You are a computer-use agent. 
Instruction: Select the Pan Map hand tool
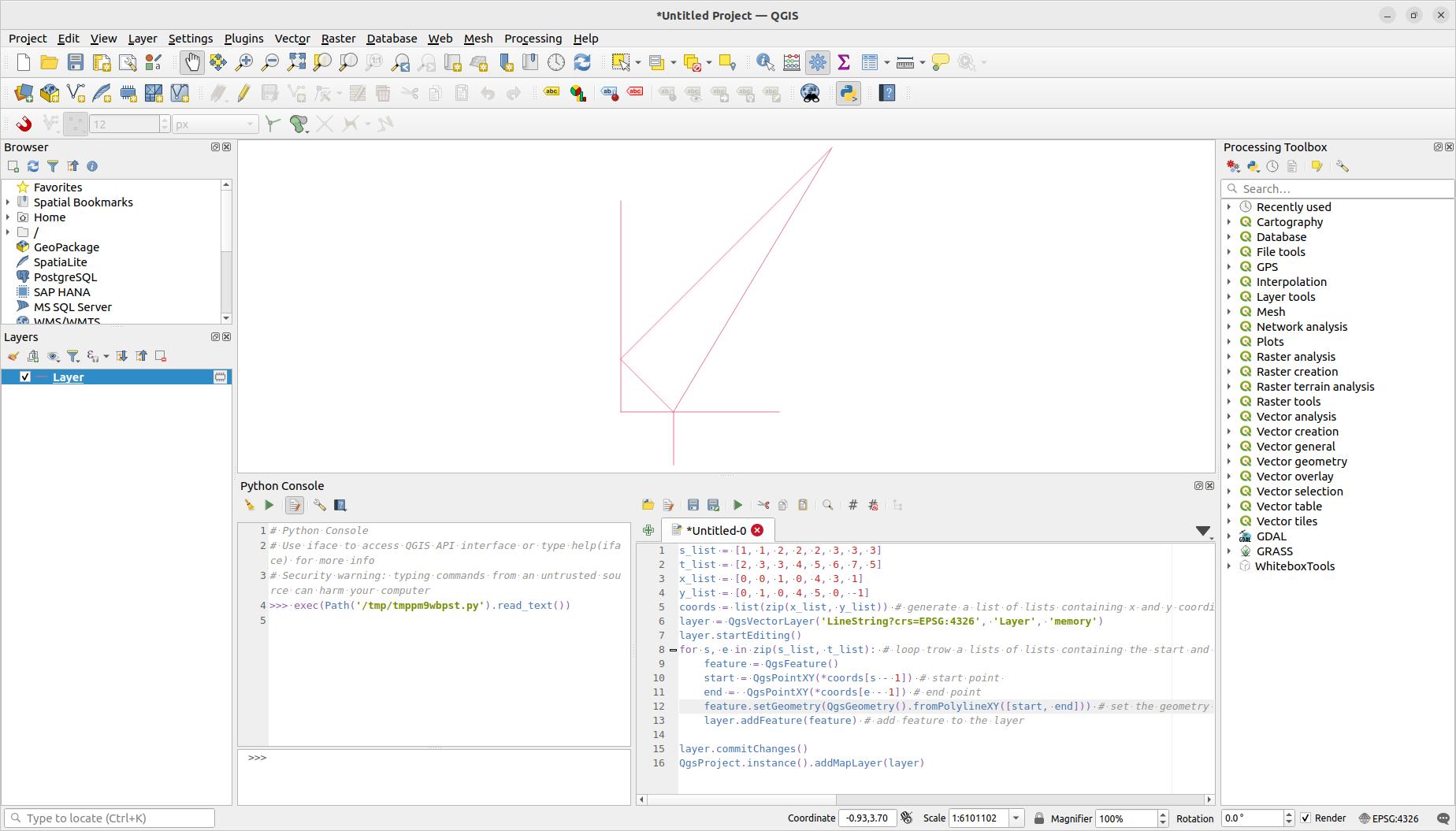pyautogui.click(x=192, y=62)
